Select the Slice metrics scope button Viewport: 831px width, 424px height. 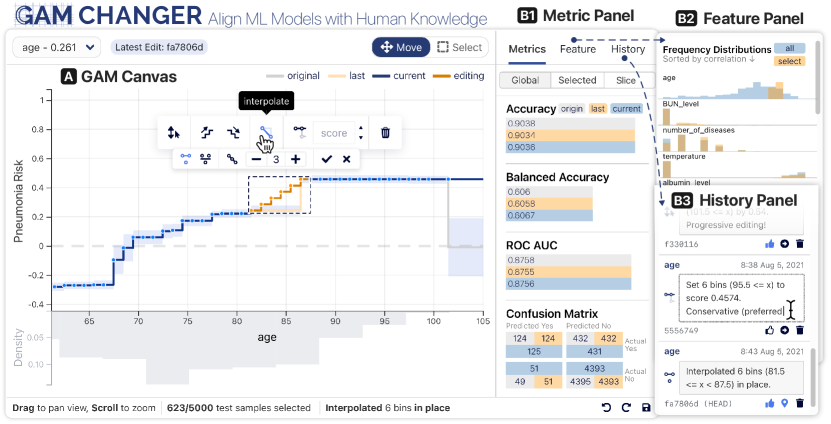[625, 80]
